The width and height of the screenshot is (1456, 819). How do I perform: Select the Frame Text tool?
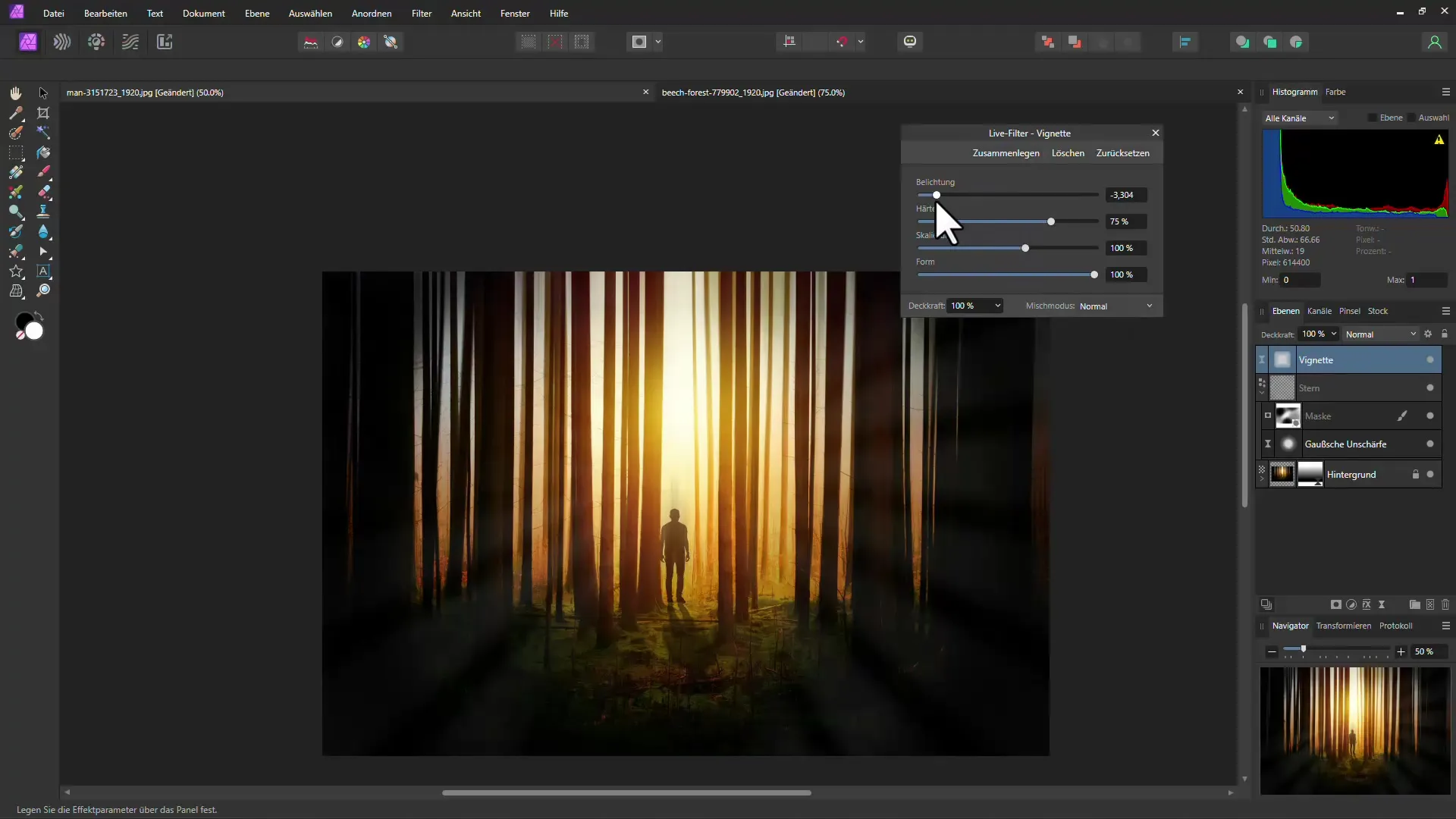(x=43, y=271)
